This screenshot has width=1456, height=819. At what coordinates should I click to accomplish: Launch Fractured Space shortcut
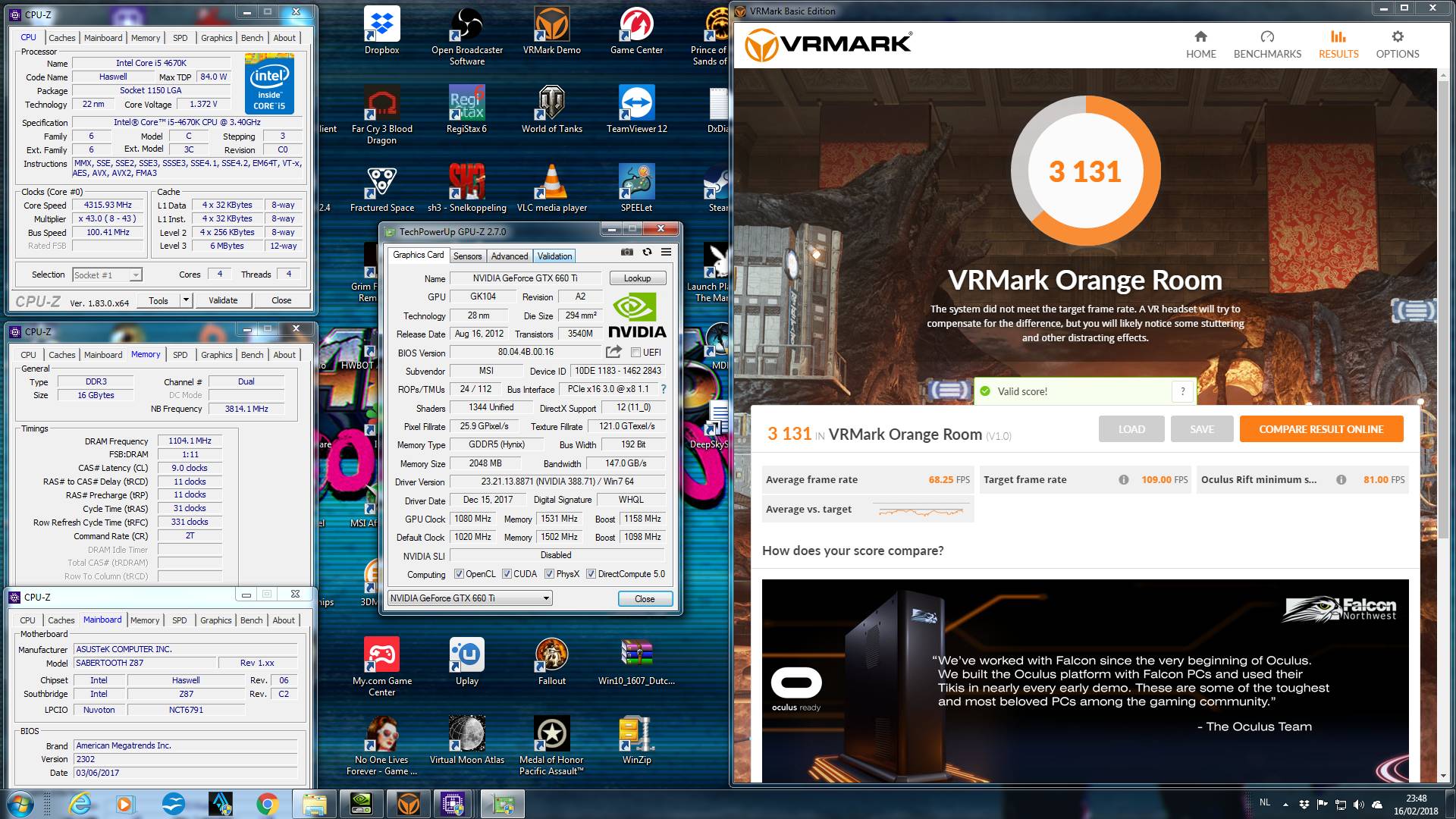coord(381,188)
